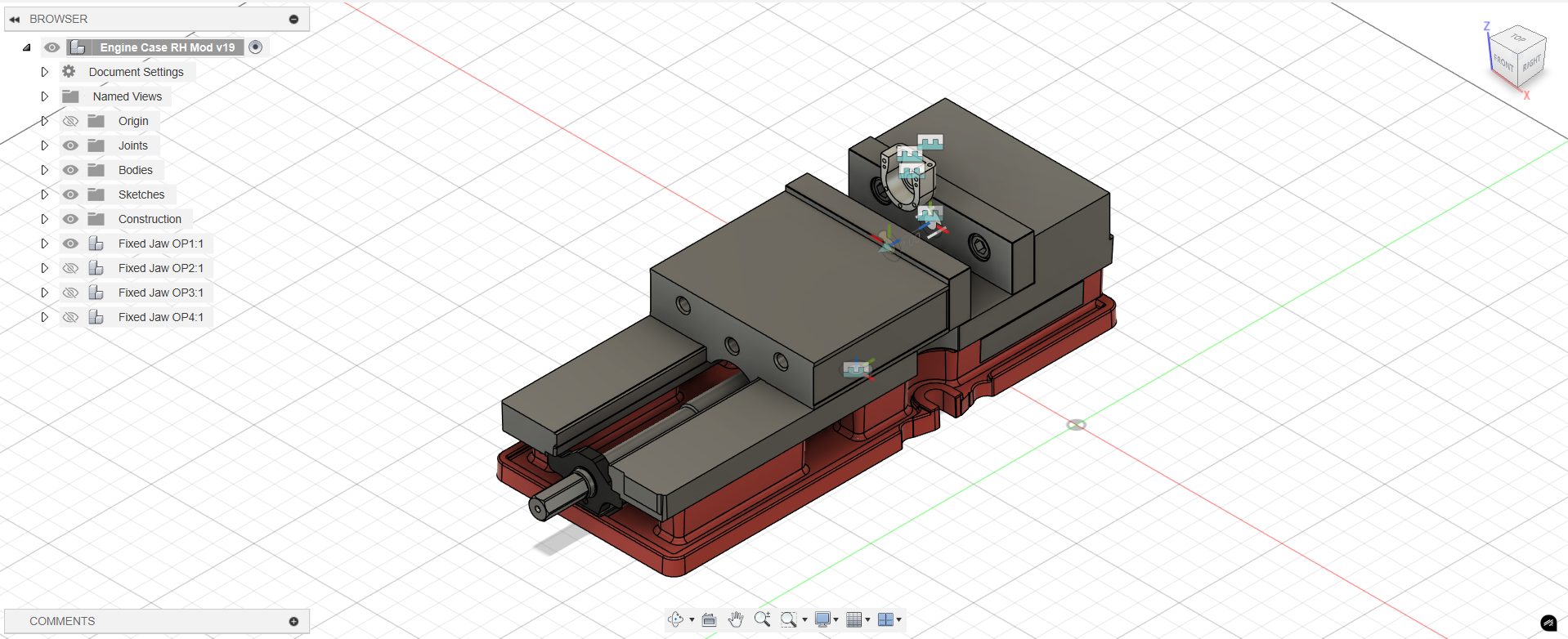This screenshot has height=639, width=1568.
Task: Show the Fixed Jaw OP3:1 component
Action: pyautogui.click(x=71, y=293)
